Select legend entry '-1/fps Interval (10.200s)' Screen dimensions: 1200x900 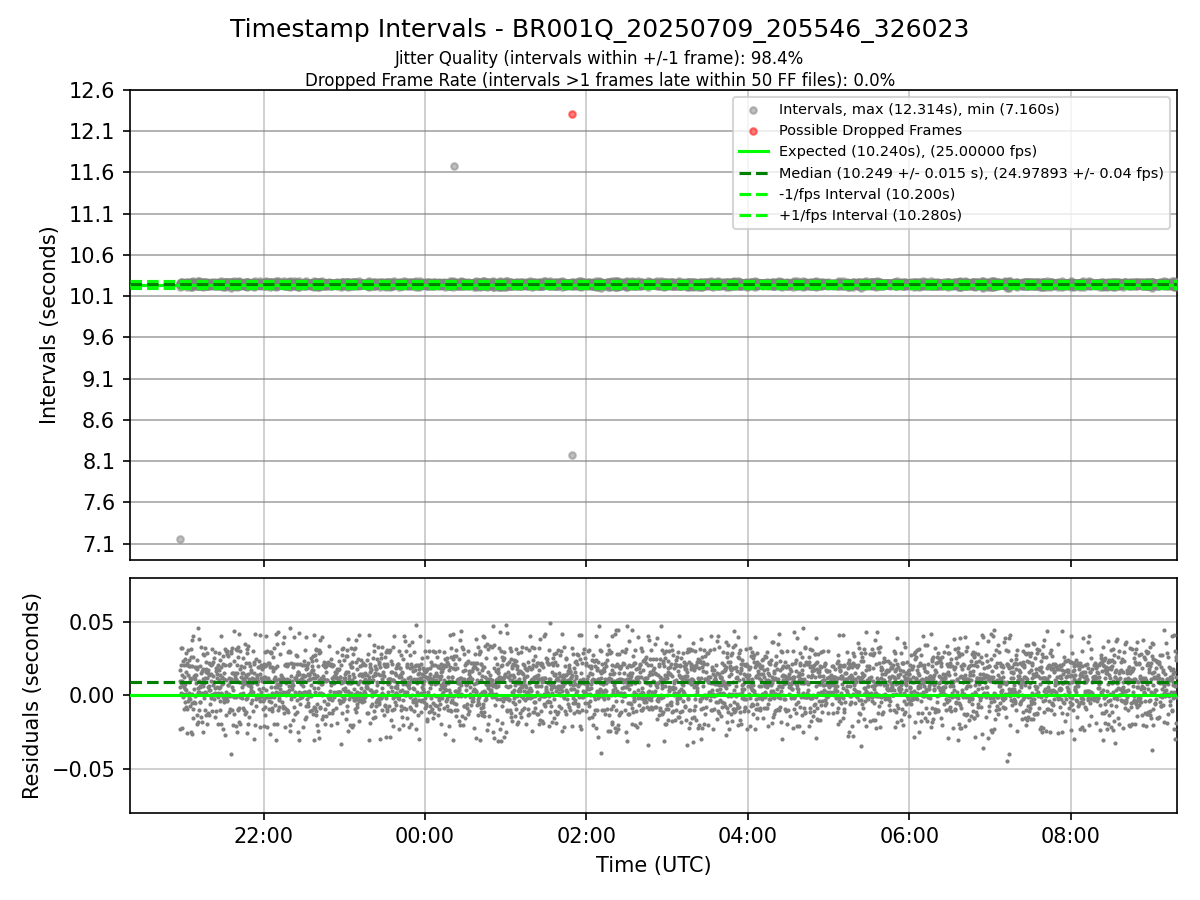866,193
